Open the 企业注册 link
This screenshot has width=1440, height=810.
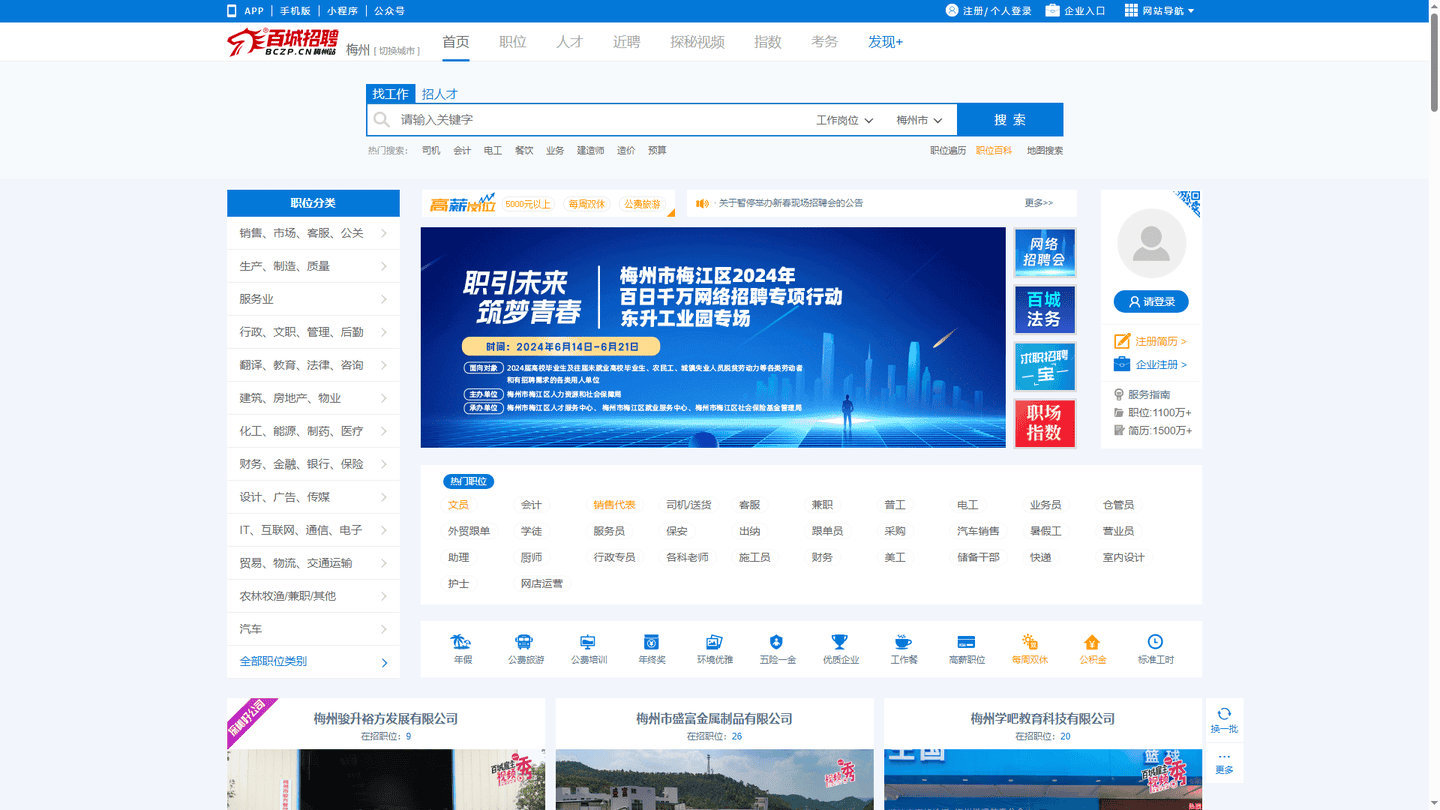pos(1161,365)
